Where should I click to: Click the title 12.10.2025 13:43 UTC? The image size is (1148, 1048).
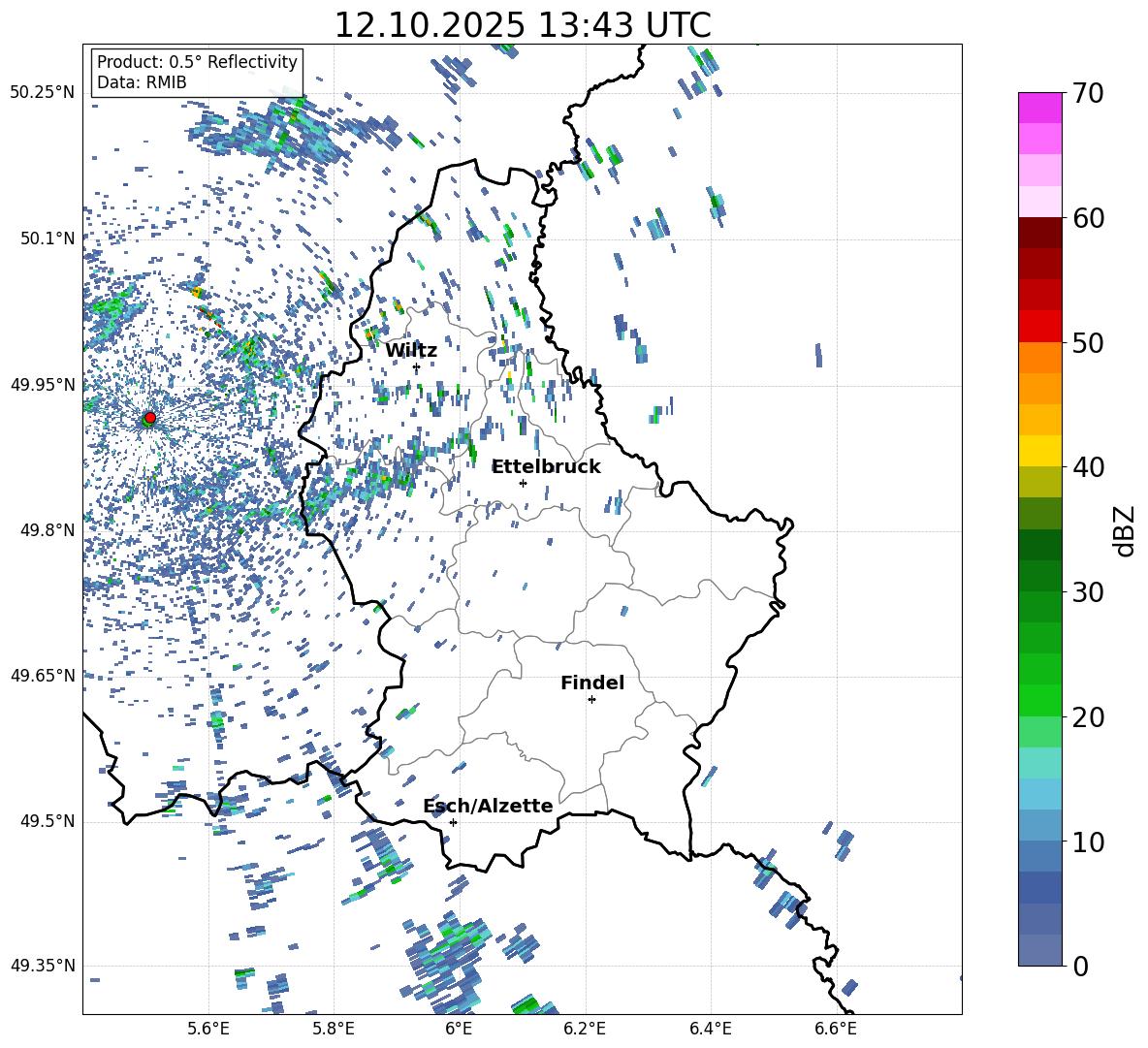click(x=523, y=25)
